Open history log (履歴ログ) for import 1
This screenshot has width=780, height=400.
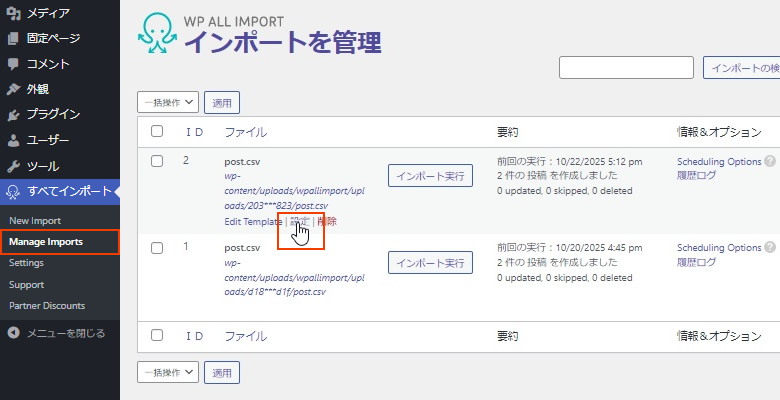point(696,262)
